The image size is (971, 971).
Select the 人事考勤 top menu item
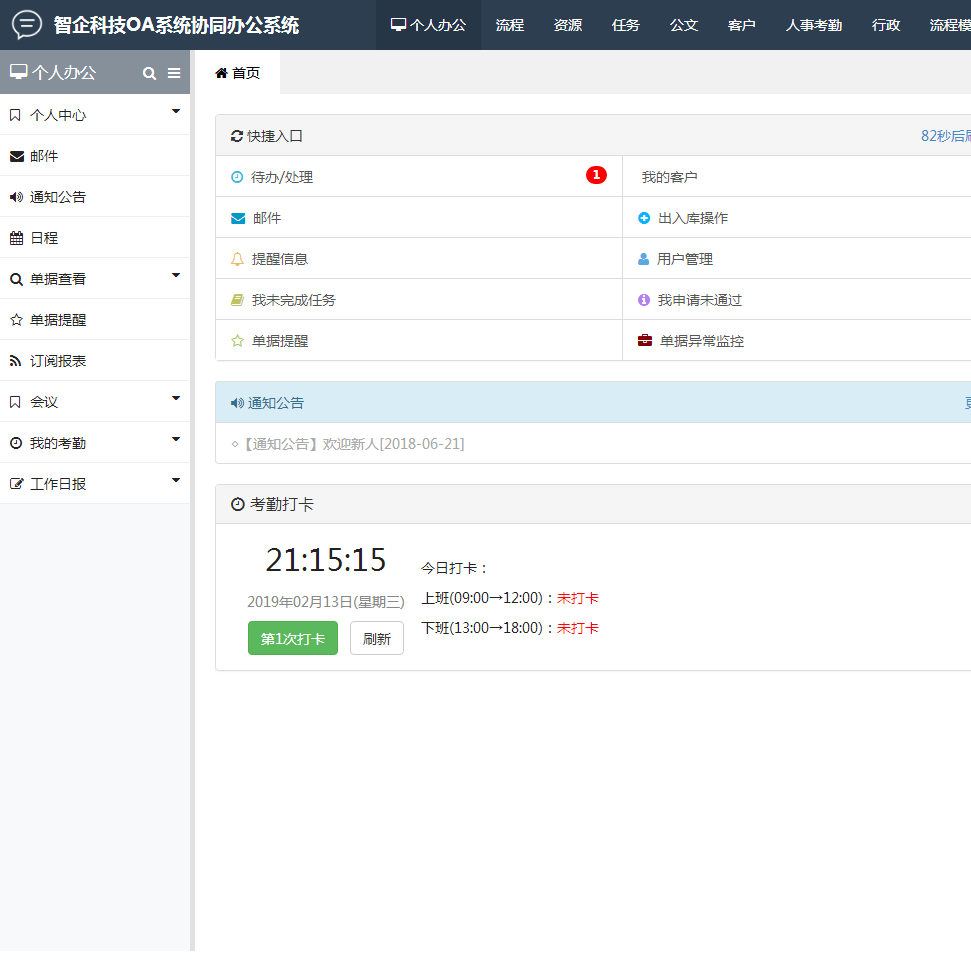813,25
